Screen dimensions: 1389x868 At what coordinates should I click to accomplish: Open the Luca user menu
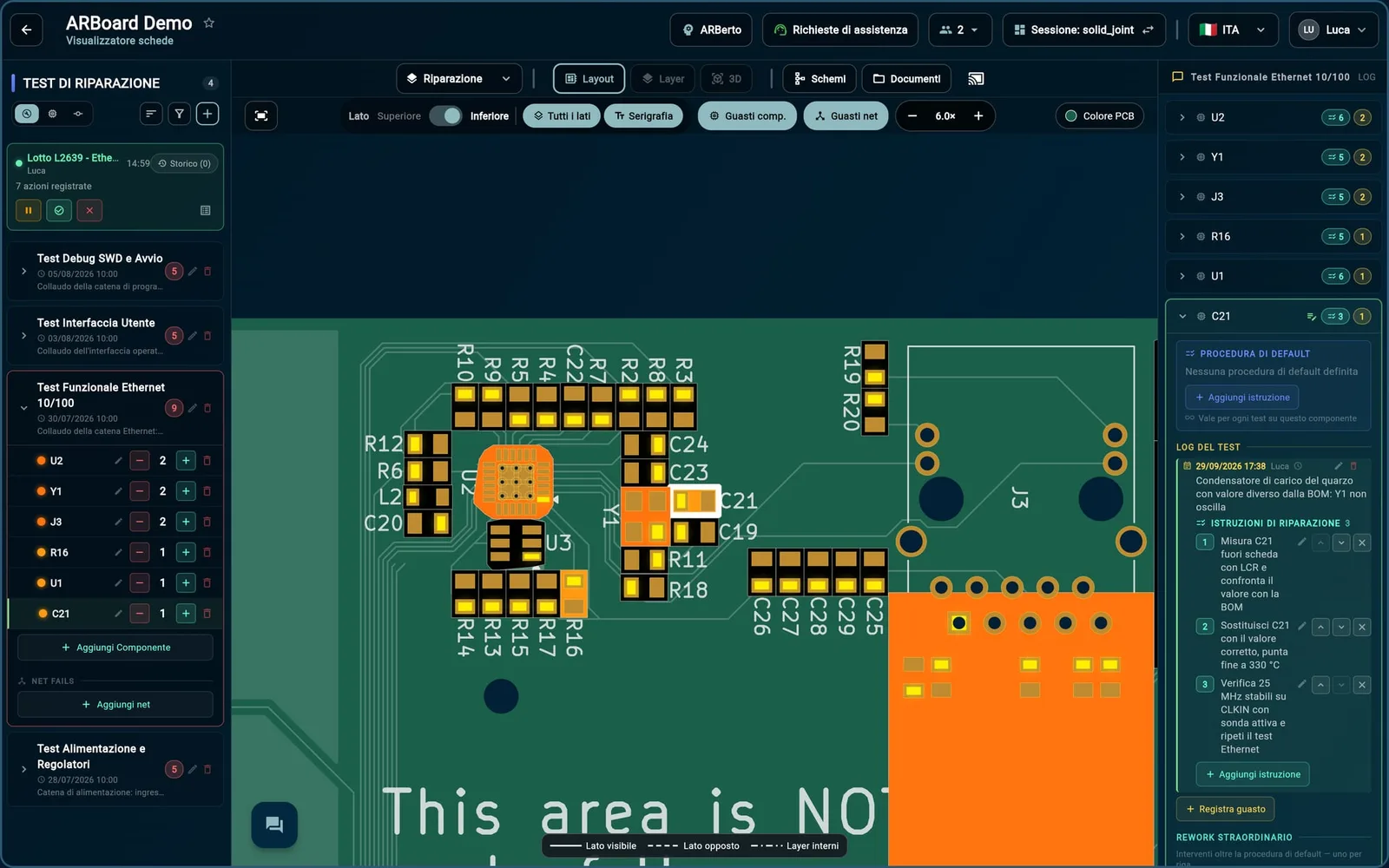[x=1333, y=30]
